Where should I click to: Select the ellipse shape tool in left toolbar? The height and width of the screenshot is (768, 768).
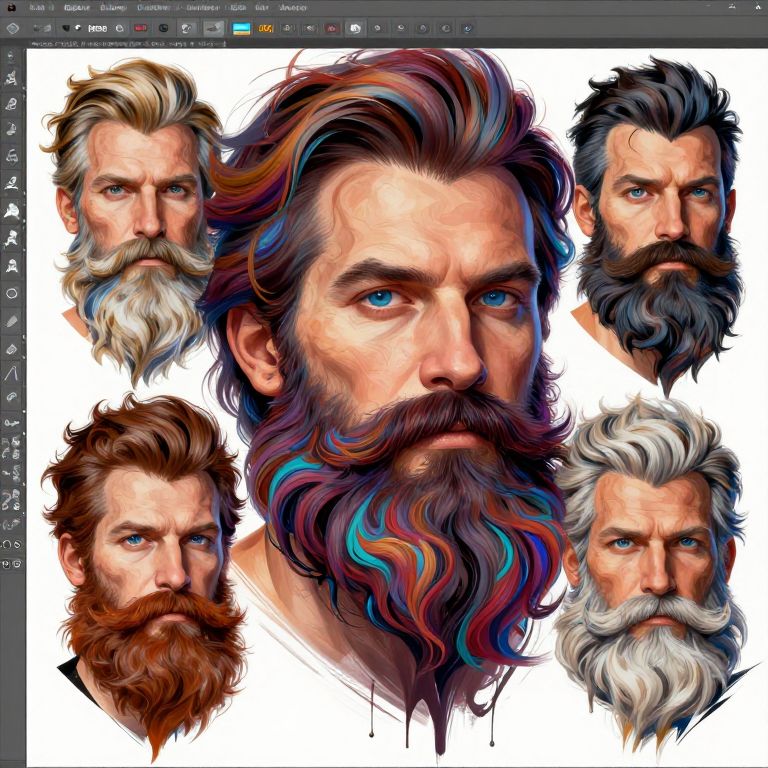(12, 294)
